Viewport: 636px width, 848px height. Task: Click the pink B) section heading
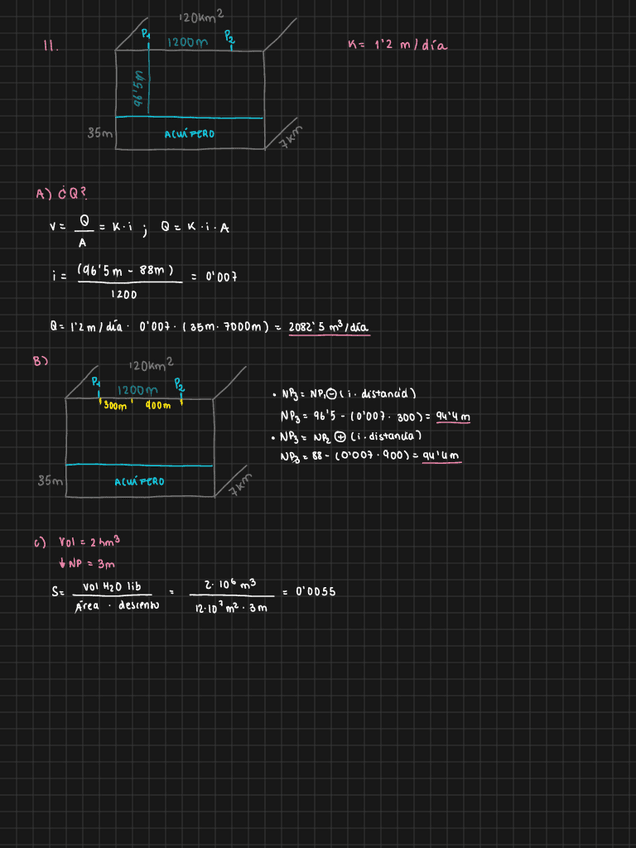40,361
